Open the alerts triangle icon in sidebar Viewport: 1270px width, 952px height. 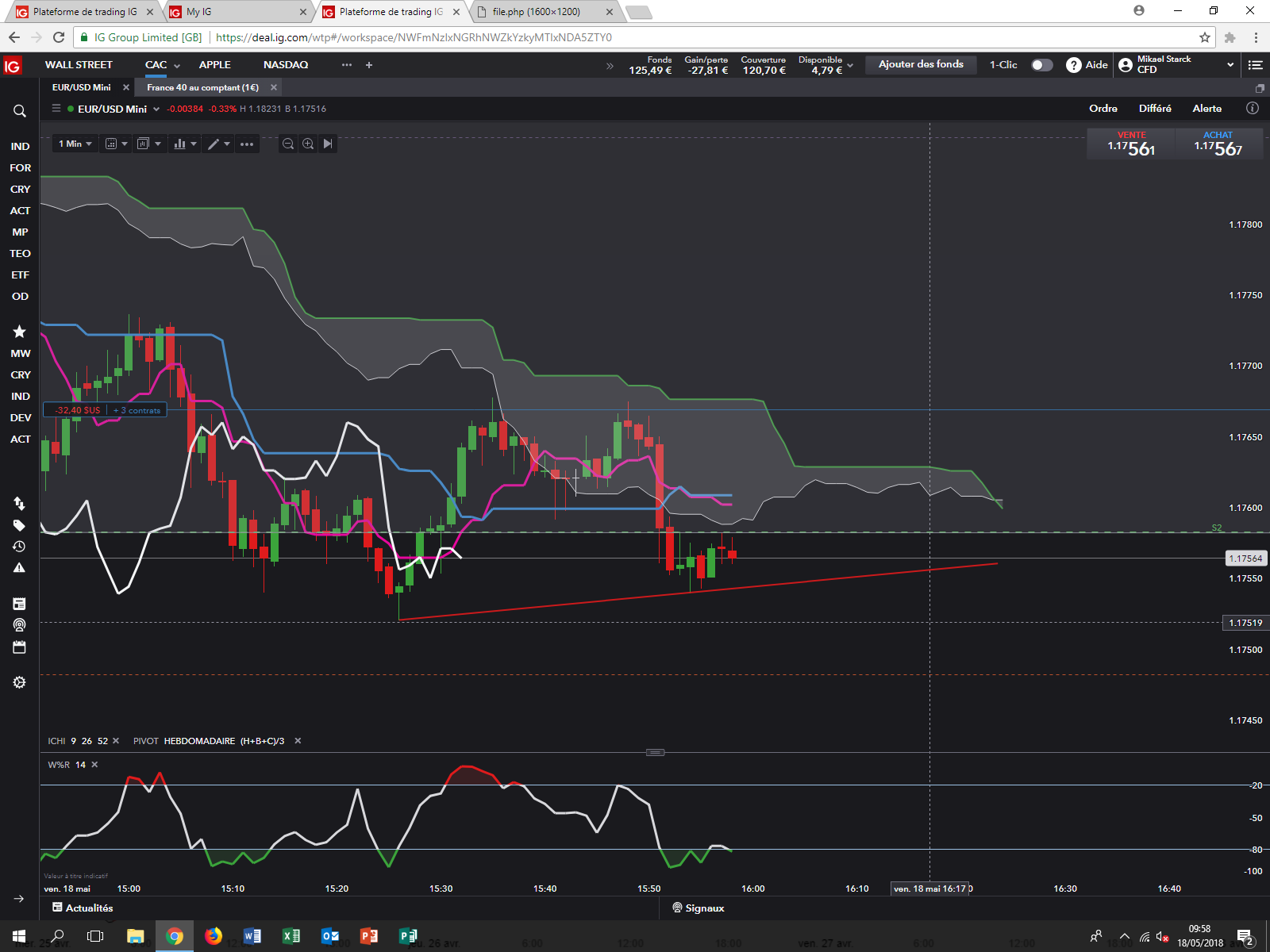coord(20,567)
